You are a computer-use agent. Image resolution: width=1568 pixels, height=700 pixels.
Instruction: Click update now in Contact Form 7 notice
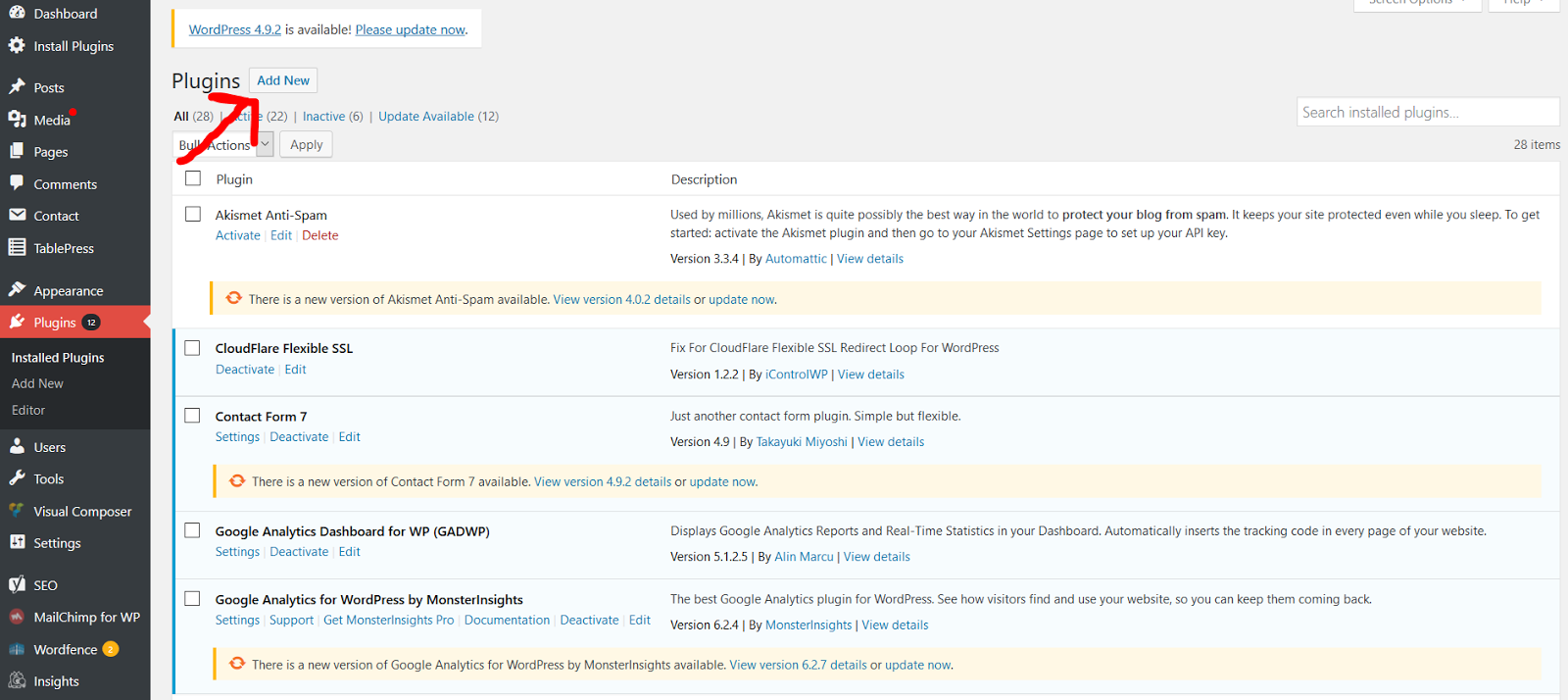point(722,482)
